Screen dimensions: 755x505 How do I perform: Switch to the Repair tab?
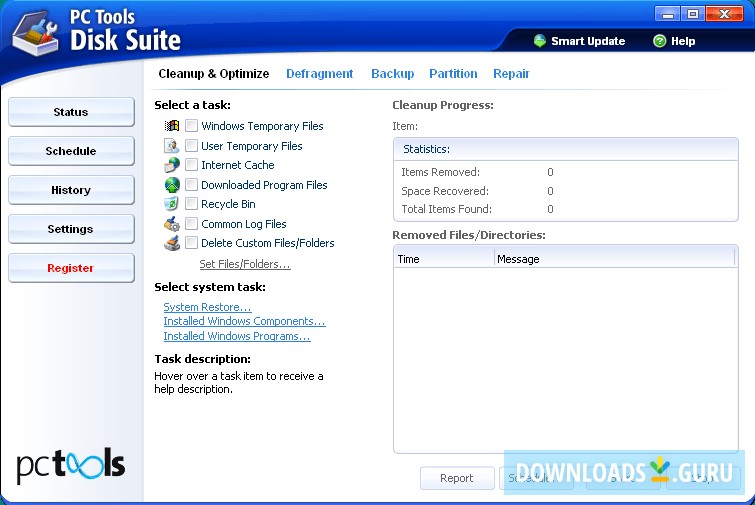[511, 74]
